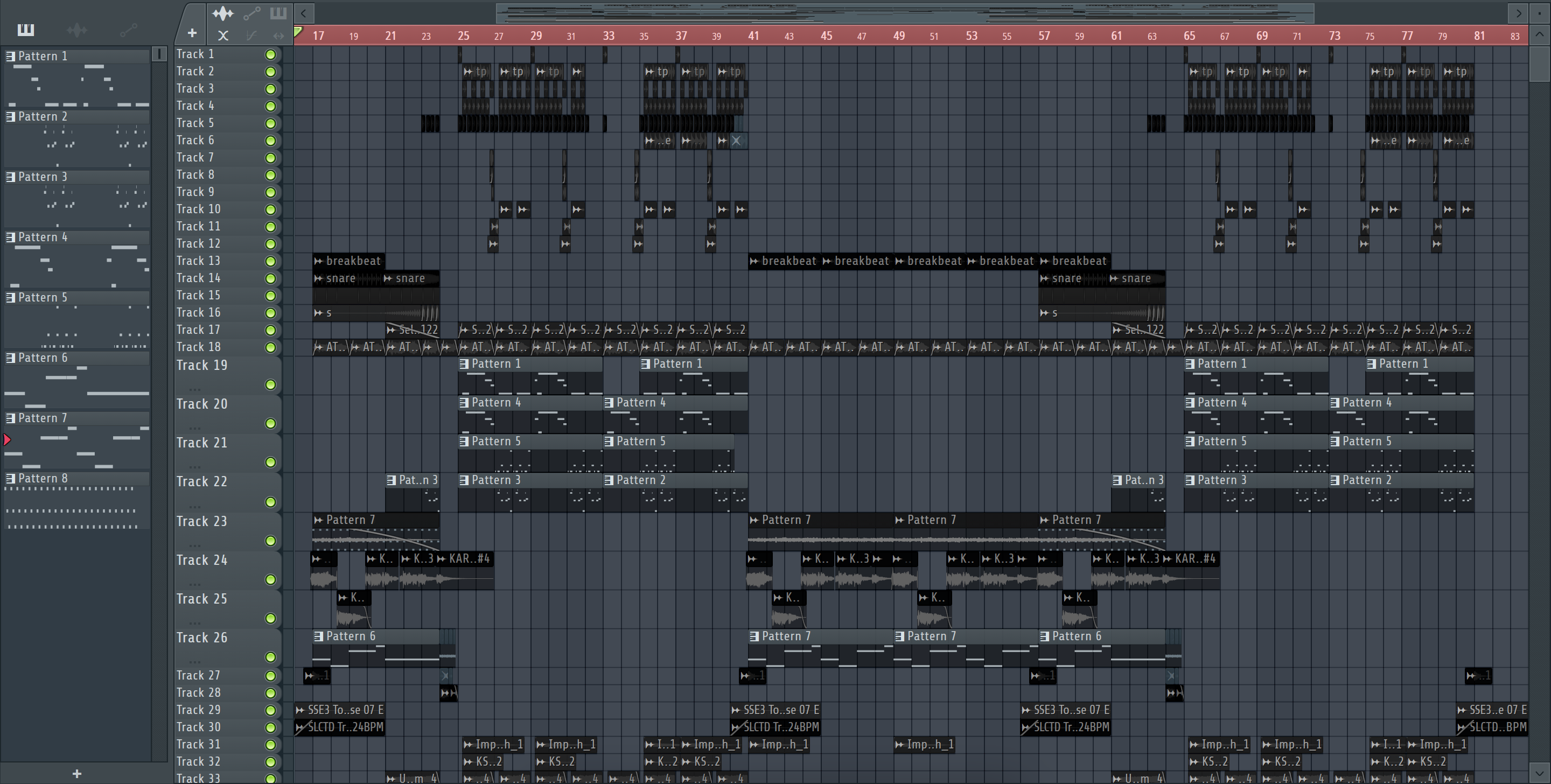Mute Track 23 using its green LED
Image resolution: width=1551 pixels, height=784 pixels.
pyautogui.click(x=270, y=540)
